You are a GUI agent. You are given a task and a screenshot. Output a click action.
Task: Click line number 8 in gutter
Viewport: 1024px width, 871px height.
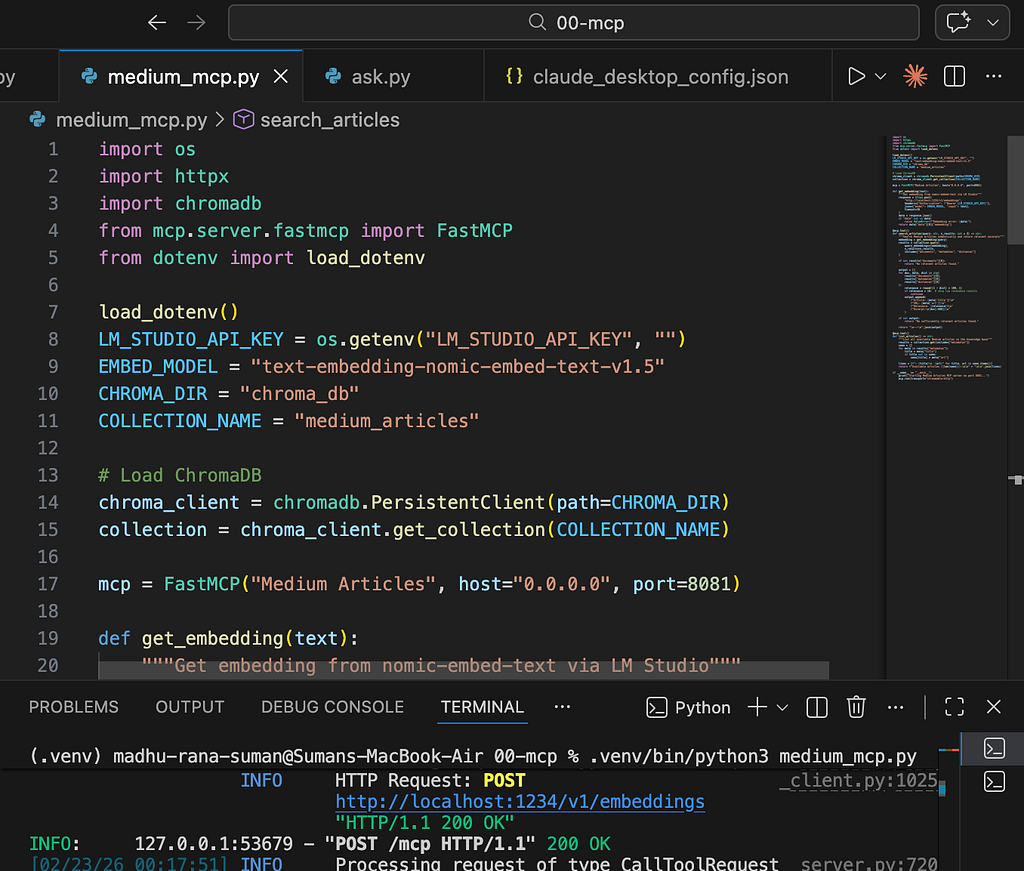click(53, 340)
